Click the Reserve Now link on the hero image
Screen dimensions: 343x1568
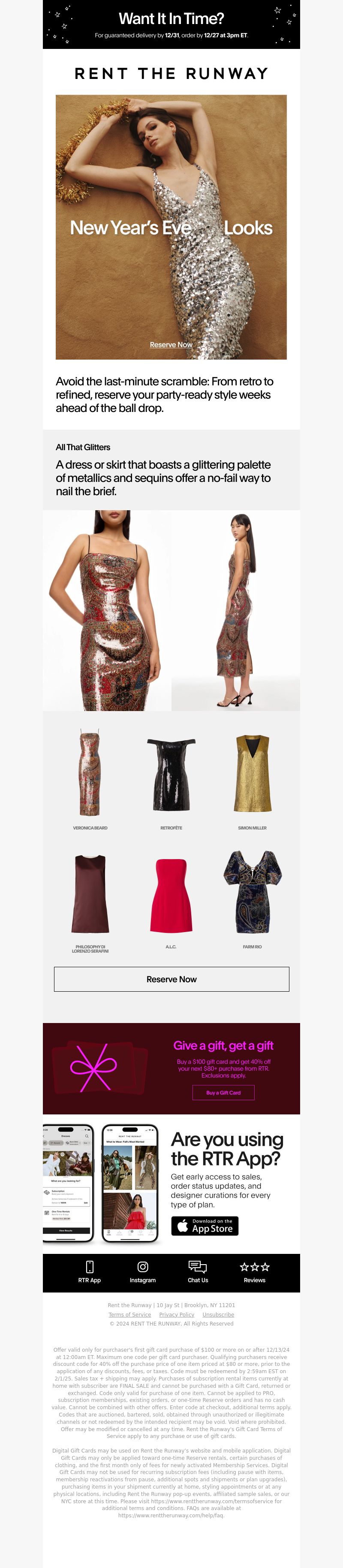(171, 345)
